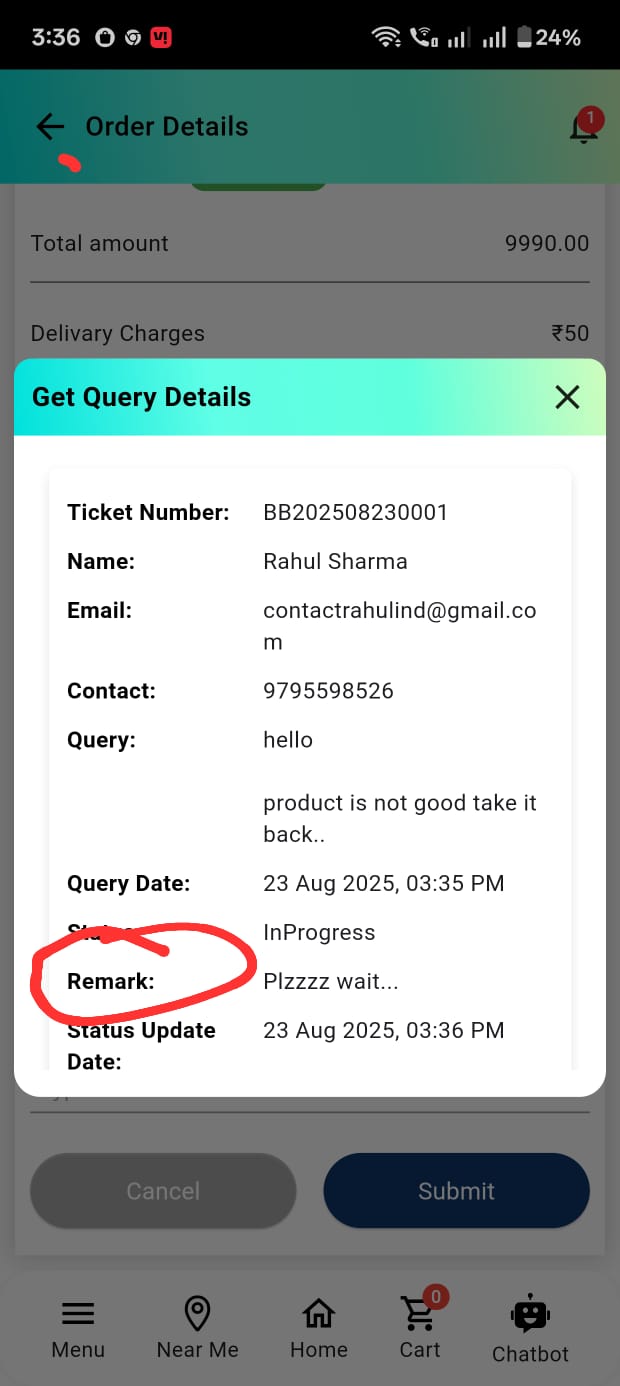Go to Home via house icon
The image size is (620, 1386).
point(319,1313)
